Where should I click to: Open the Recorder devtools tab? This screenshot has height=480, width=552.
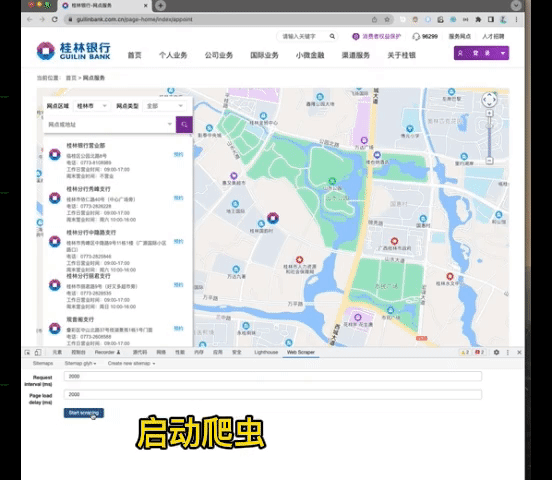(x=107, y=352)
